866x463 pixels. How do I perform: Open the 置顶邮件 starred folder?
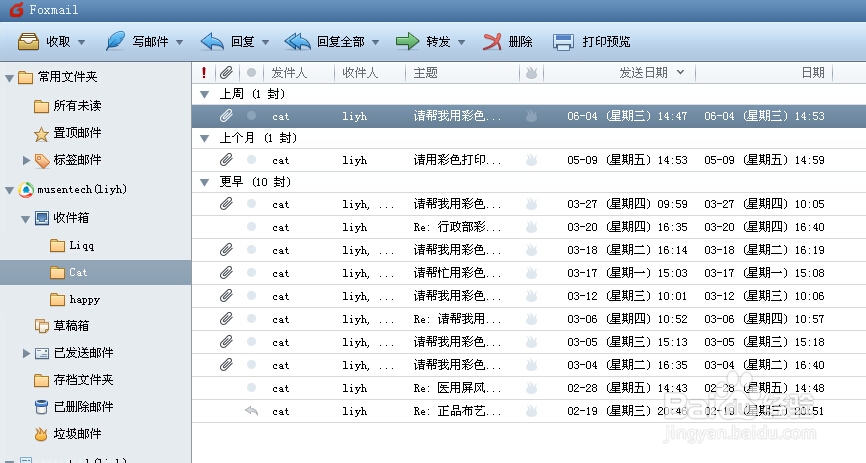tap(67, 133)
